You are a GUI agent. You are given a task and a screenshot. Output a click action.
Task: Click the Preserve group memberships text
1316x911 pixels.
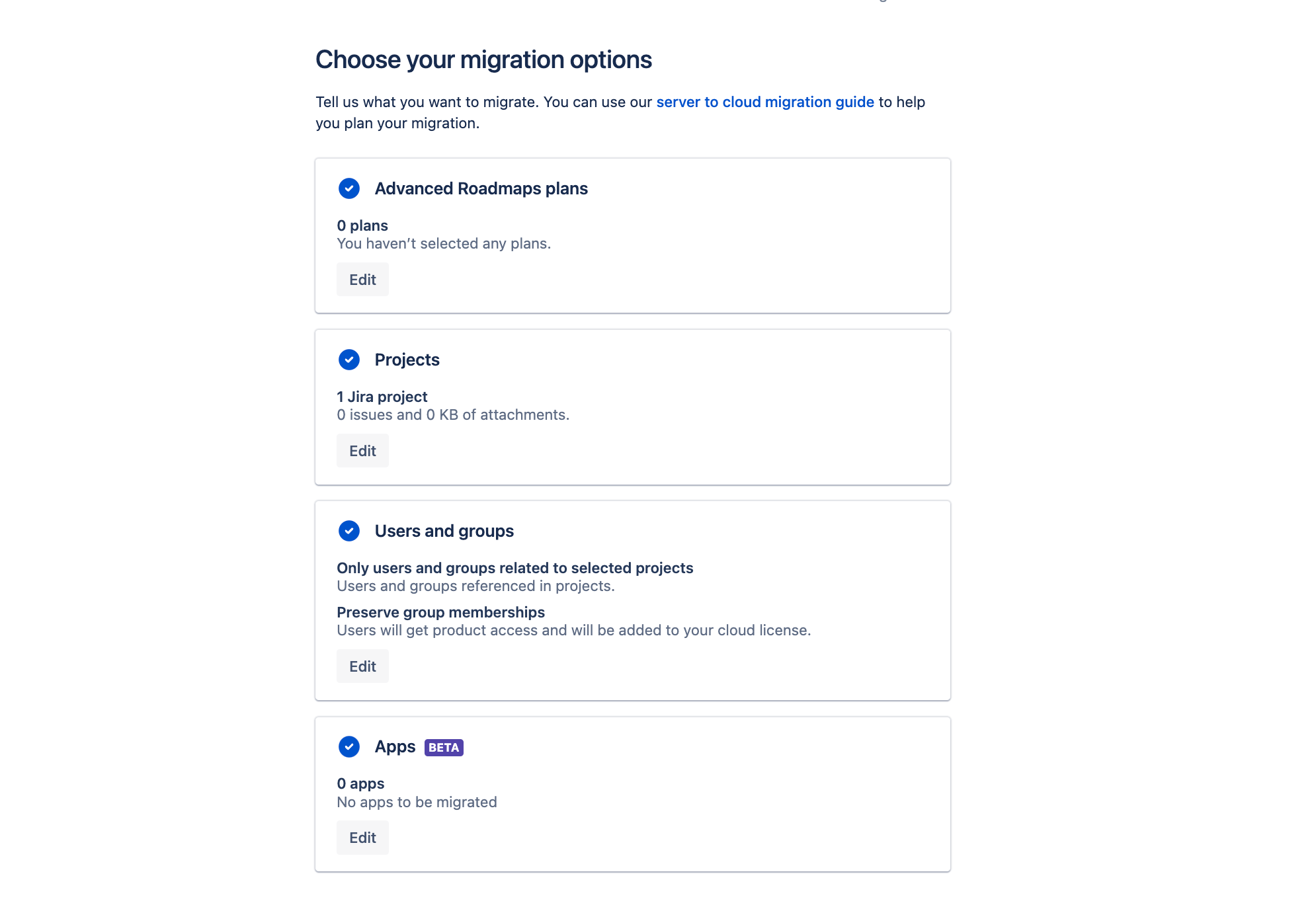[x=440, y=612]
